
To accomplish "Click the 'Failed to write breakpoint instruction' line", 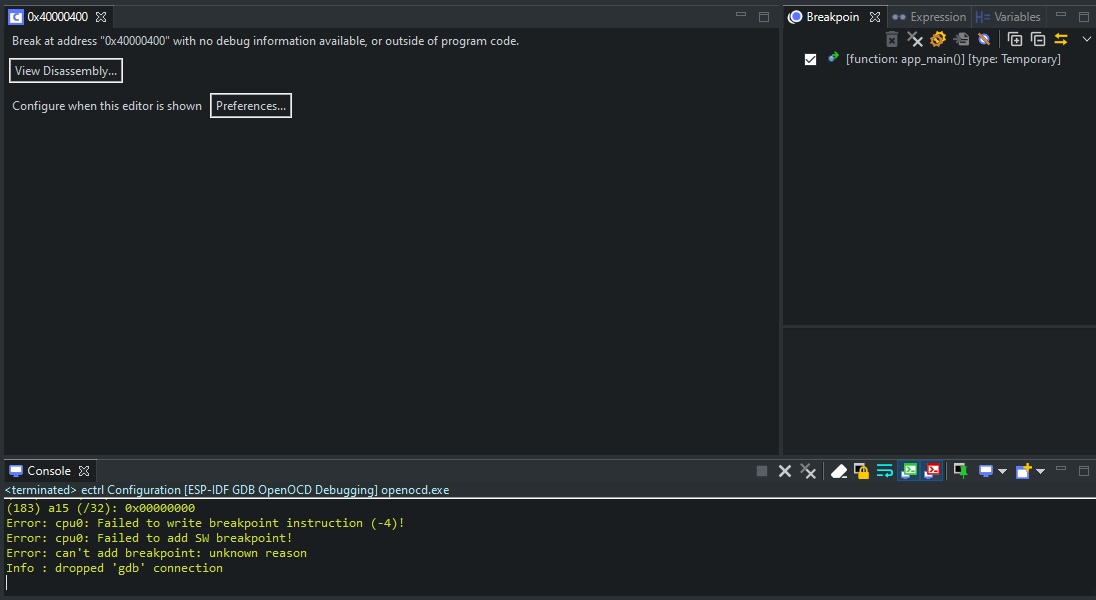I will (206, 523).
